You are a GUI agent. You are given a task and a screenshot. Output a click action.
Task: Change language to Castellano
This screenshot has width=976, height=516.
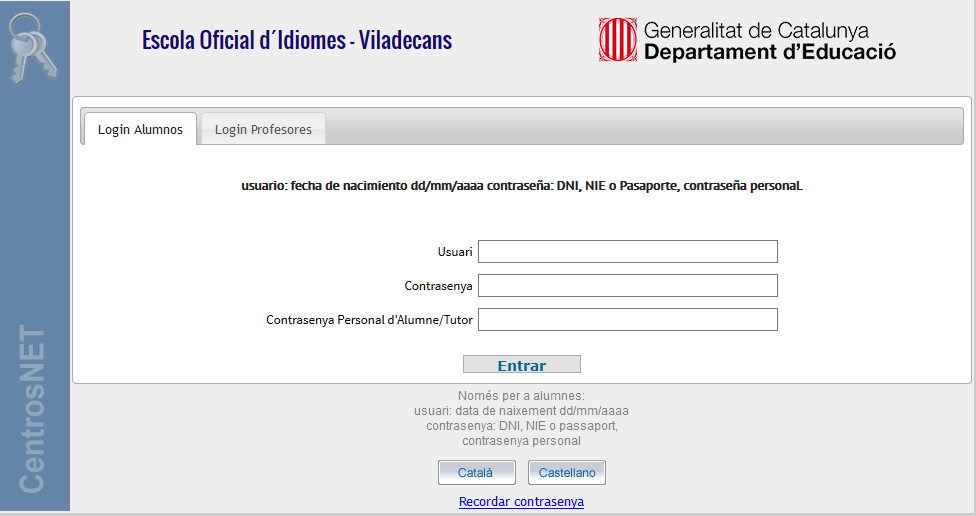566,472
